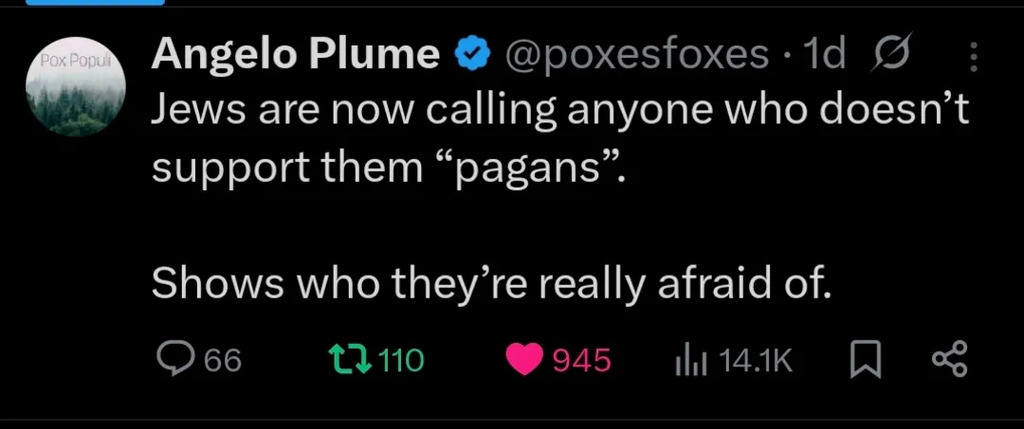Click the 14.1K views count
1024x429 pixels.
click(756, 361)
